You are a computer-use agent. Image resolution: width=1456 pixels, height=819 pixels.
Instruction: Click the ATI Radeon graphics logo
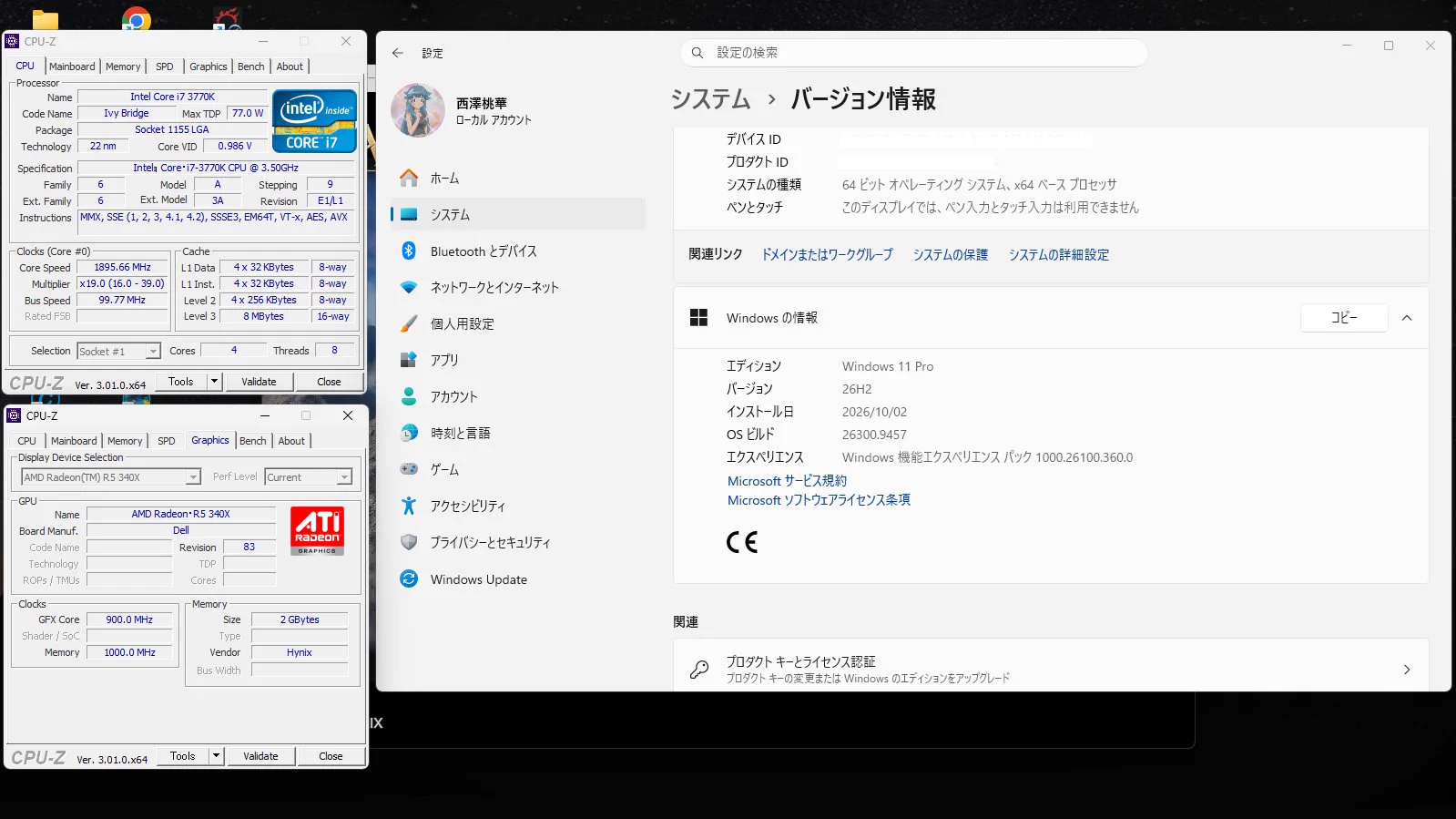(317, 530)
